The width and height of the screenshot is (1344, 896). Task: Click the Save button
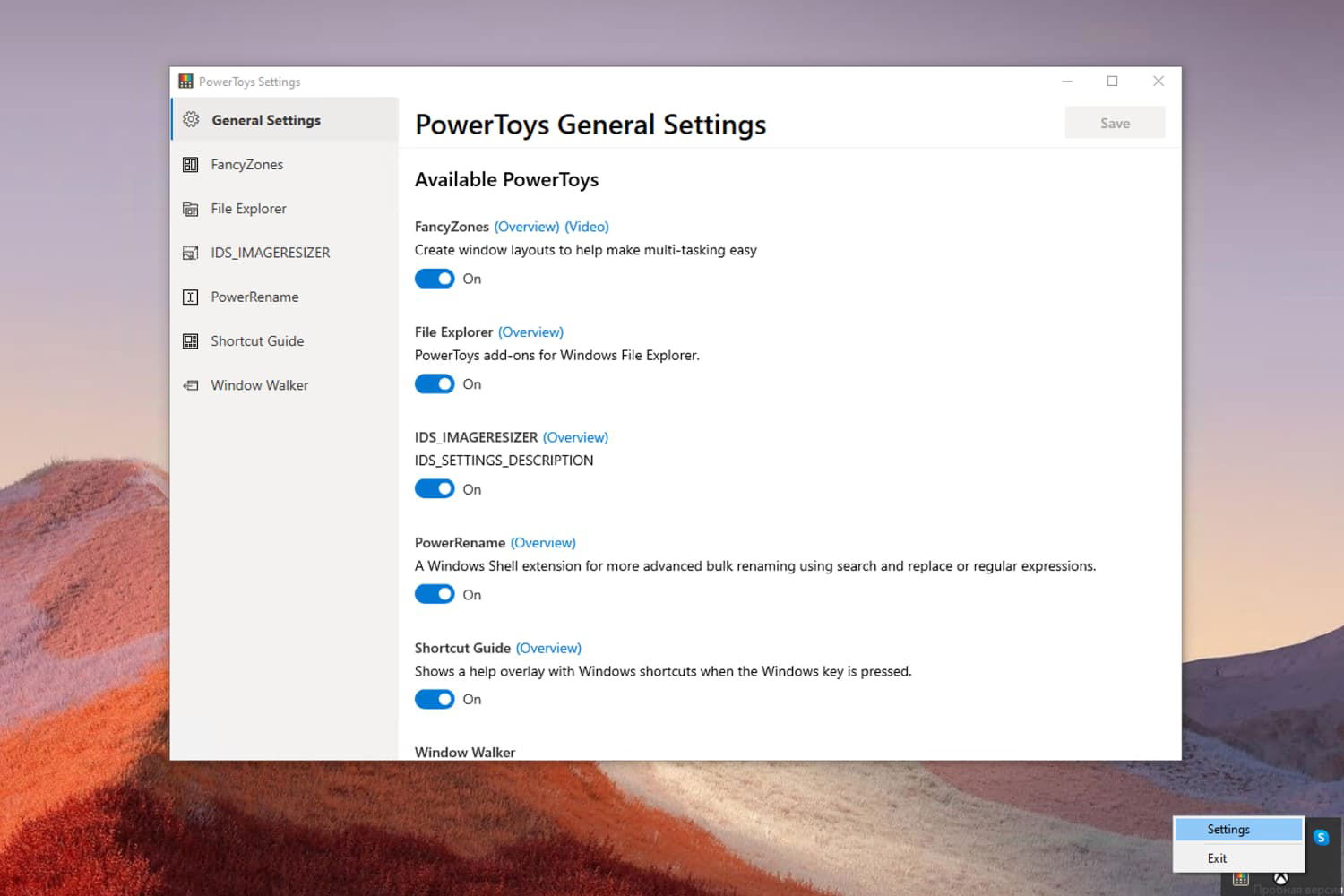pyautogui.click(x=1114, y=123)
